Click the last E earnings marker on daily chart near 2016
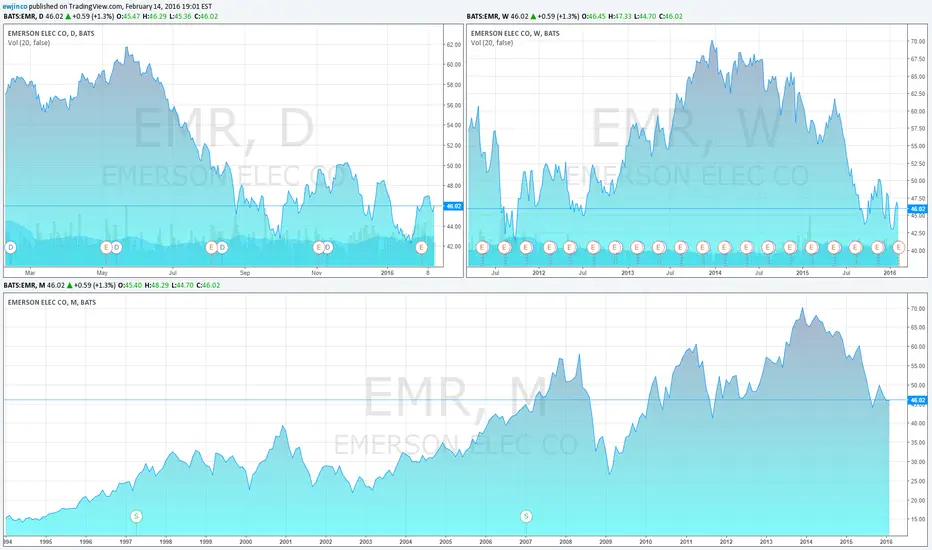932x550 pixels. 421,247
